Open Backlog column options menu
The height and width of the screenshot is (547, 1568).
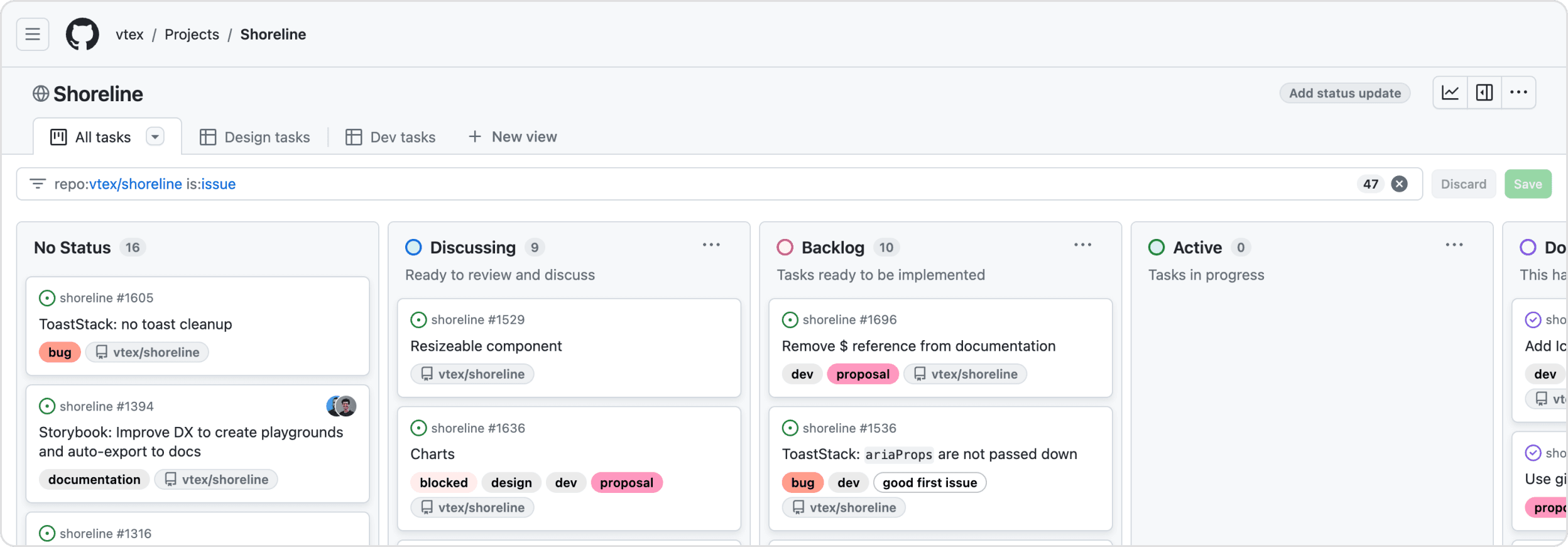[1082, 245]
